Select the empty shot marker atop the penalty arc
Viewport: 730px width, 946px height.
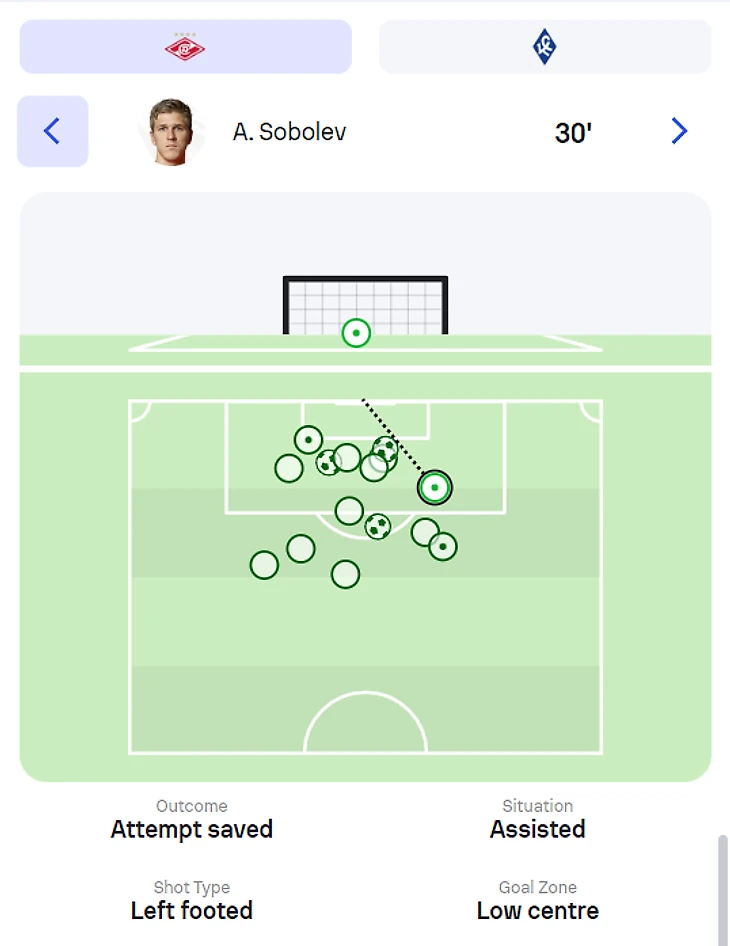click(x=349, y=511)
